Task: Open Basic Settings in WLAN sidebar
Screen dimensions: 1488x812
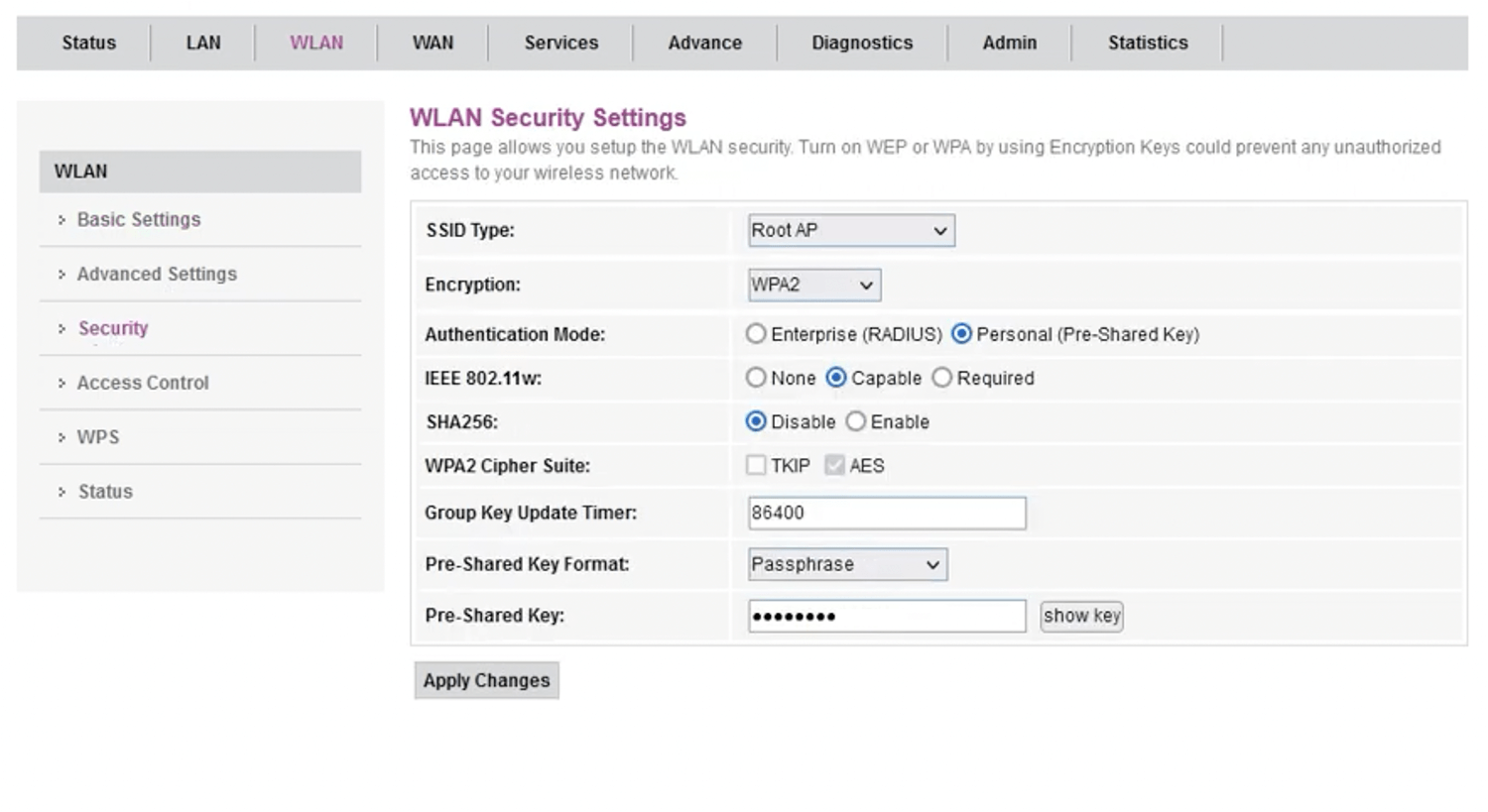Action: point(139,219)
